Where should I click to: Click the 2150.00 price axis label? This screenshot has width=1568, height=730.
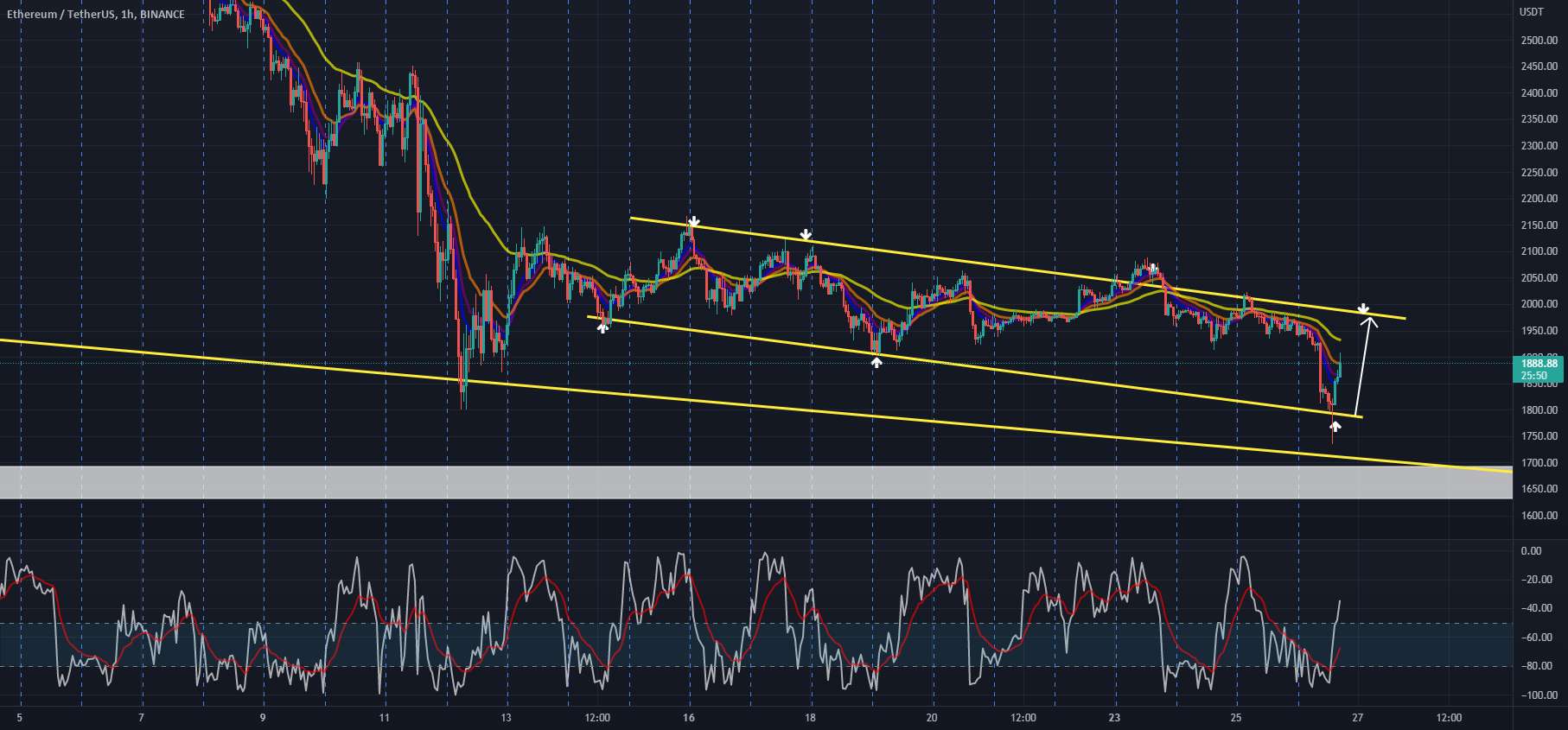(x=1539, y=225)
